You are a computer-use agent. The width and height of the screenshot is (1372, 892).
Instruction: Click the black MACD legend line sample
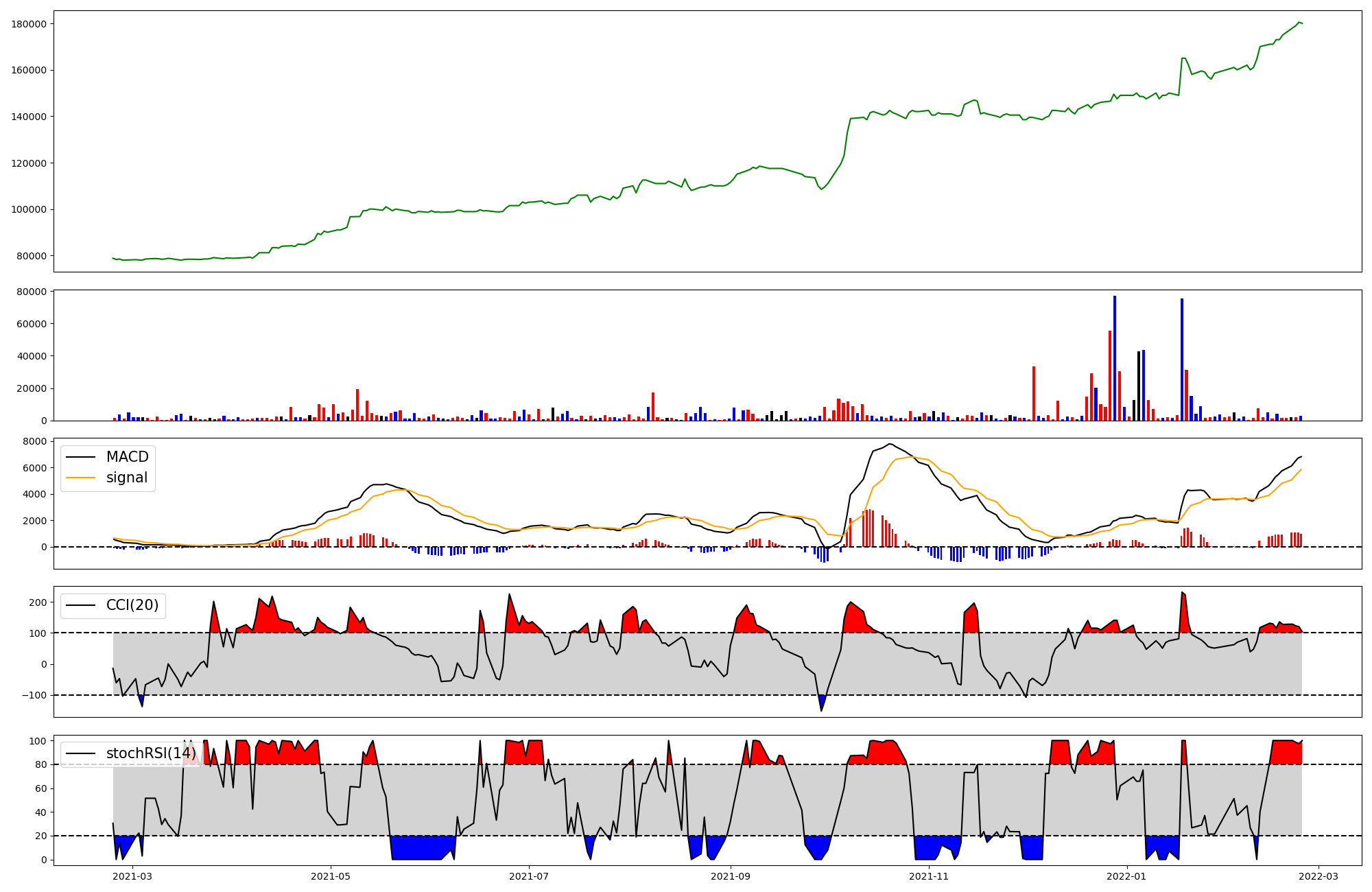80,458
